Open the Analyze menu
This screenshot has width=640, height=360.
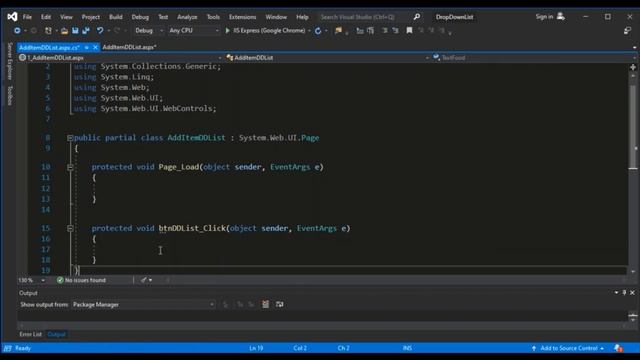click(x=187, y=17)
